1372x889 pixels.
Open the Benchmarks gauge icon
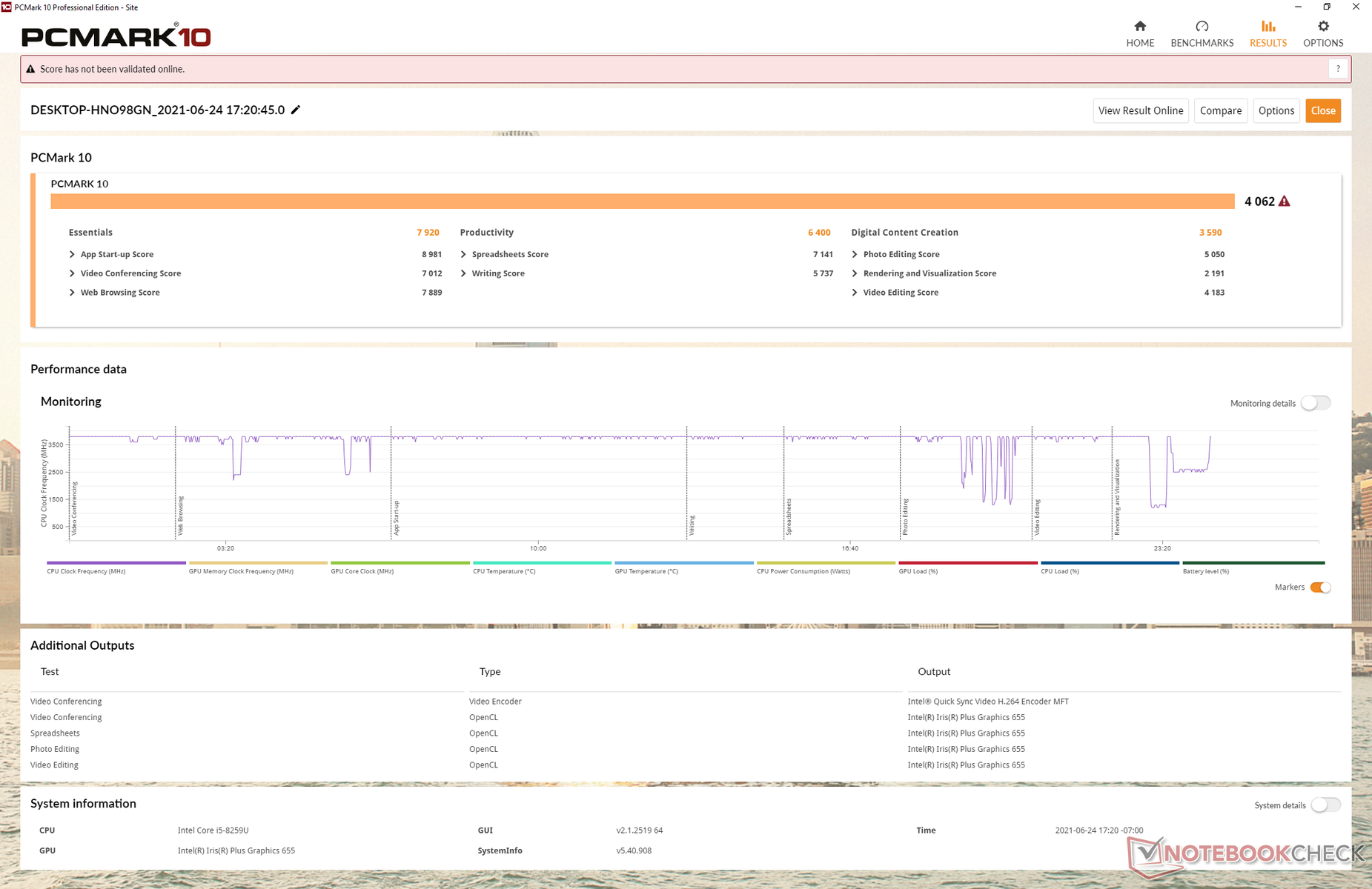1202,27
